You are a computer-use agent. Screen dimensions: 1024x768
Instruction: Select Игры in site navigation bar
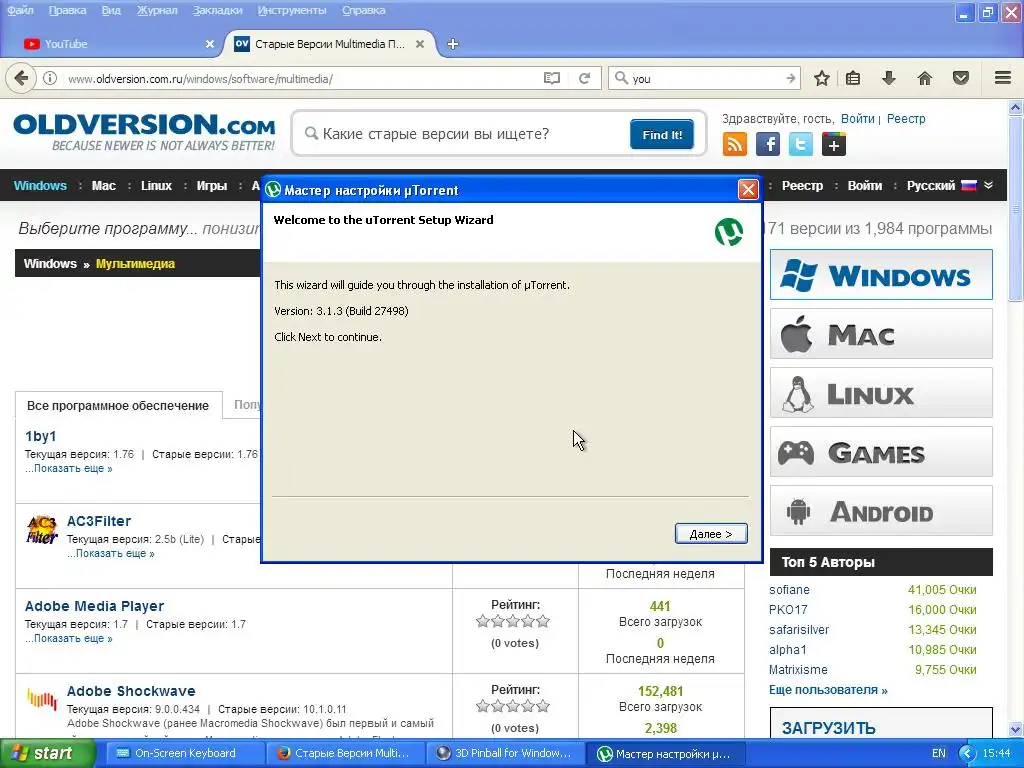(212, 185)
